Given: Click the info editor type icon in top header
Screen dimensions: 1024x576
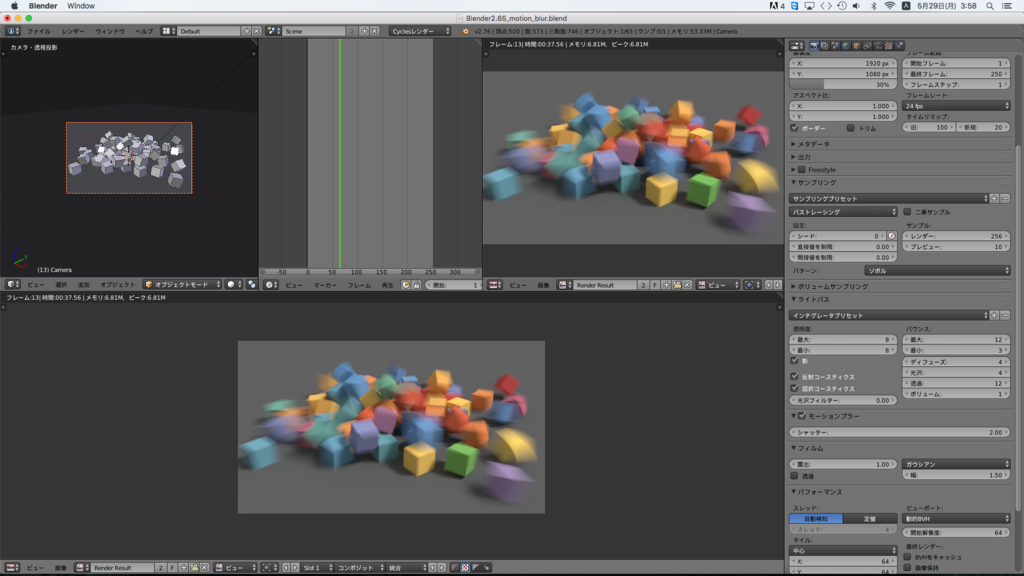Looking at the screenshot, I should point(12,31).
